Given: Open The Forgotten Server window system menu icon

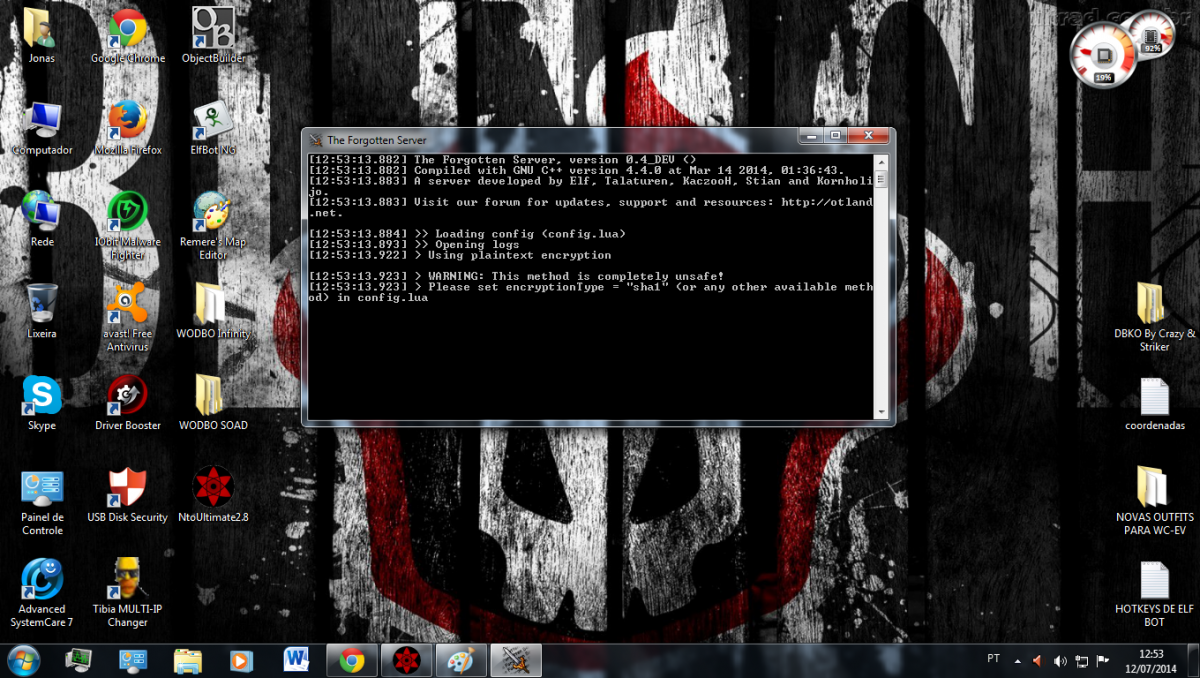Looking at the screenshot, I should coord(316,140).
